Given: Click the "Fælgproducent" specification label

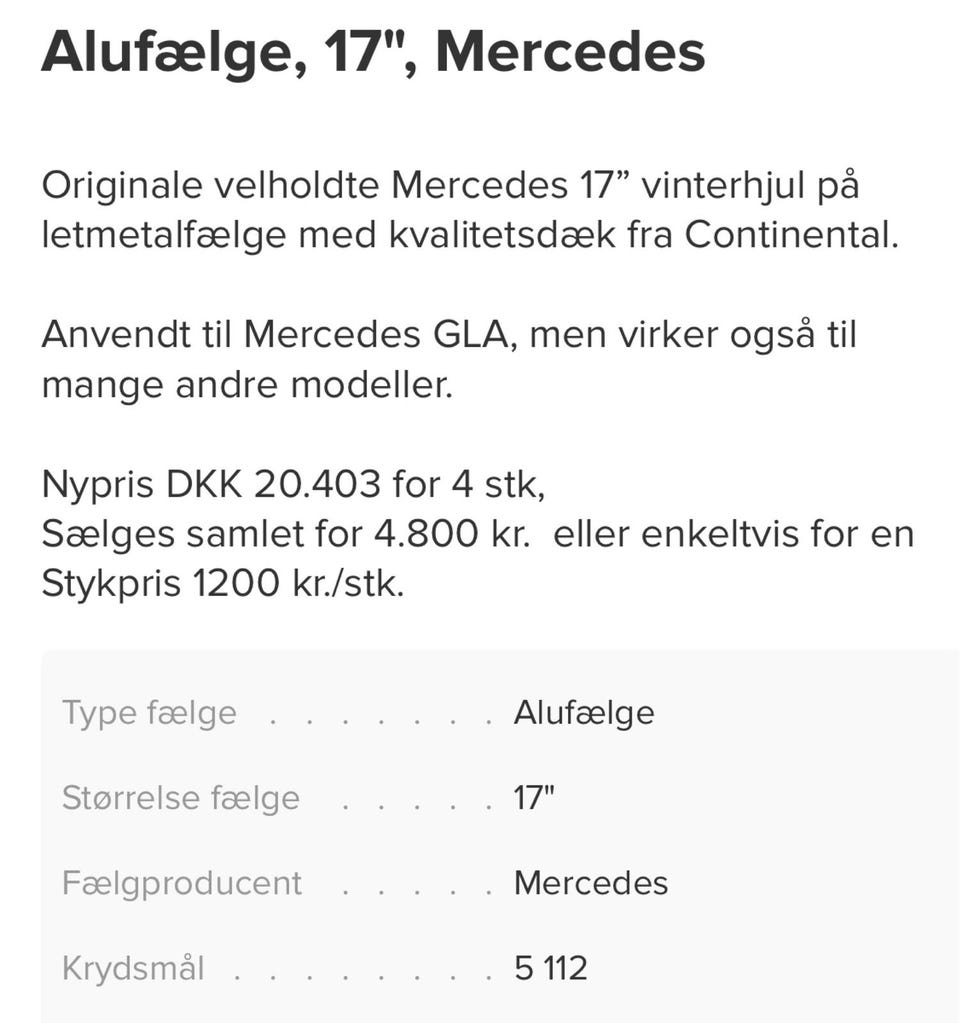Looking at the screenshot, I should 181,883.
